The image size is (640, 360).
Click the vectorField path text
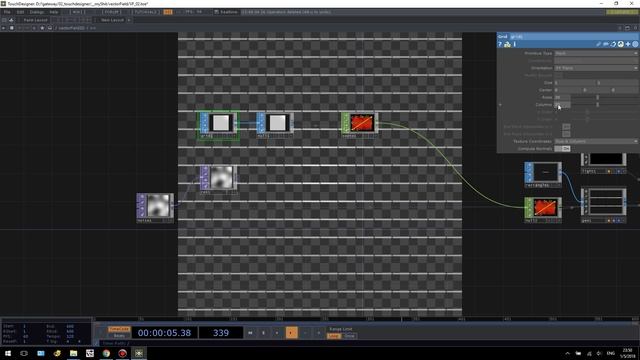pyautogui.click(x=71, y=28)
